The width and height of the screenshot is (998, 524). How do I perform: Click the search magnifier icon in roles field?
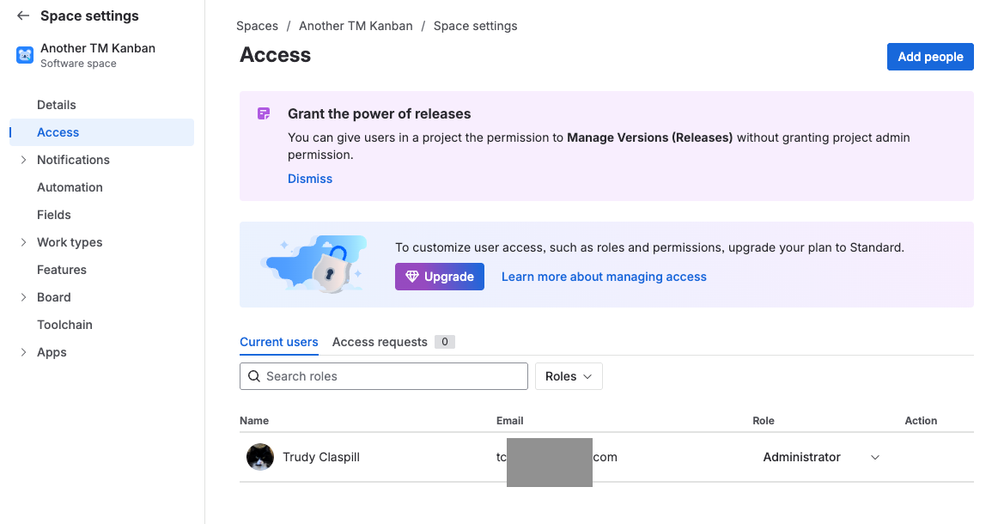(x=254, y=376)
